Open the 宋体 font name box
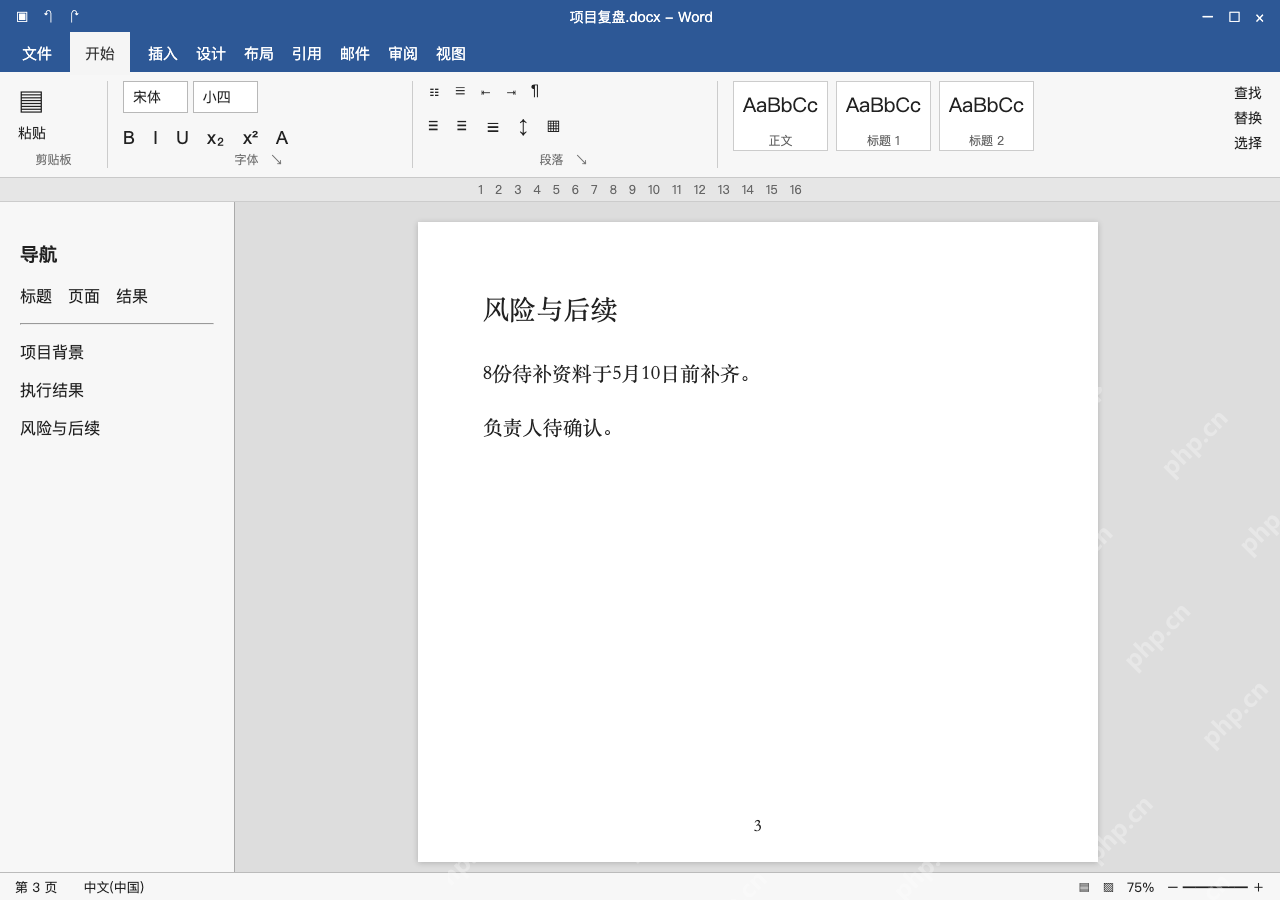 [x=155, y=97]
